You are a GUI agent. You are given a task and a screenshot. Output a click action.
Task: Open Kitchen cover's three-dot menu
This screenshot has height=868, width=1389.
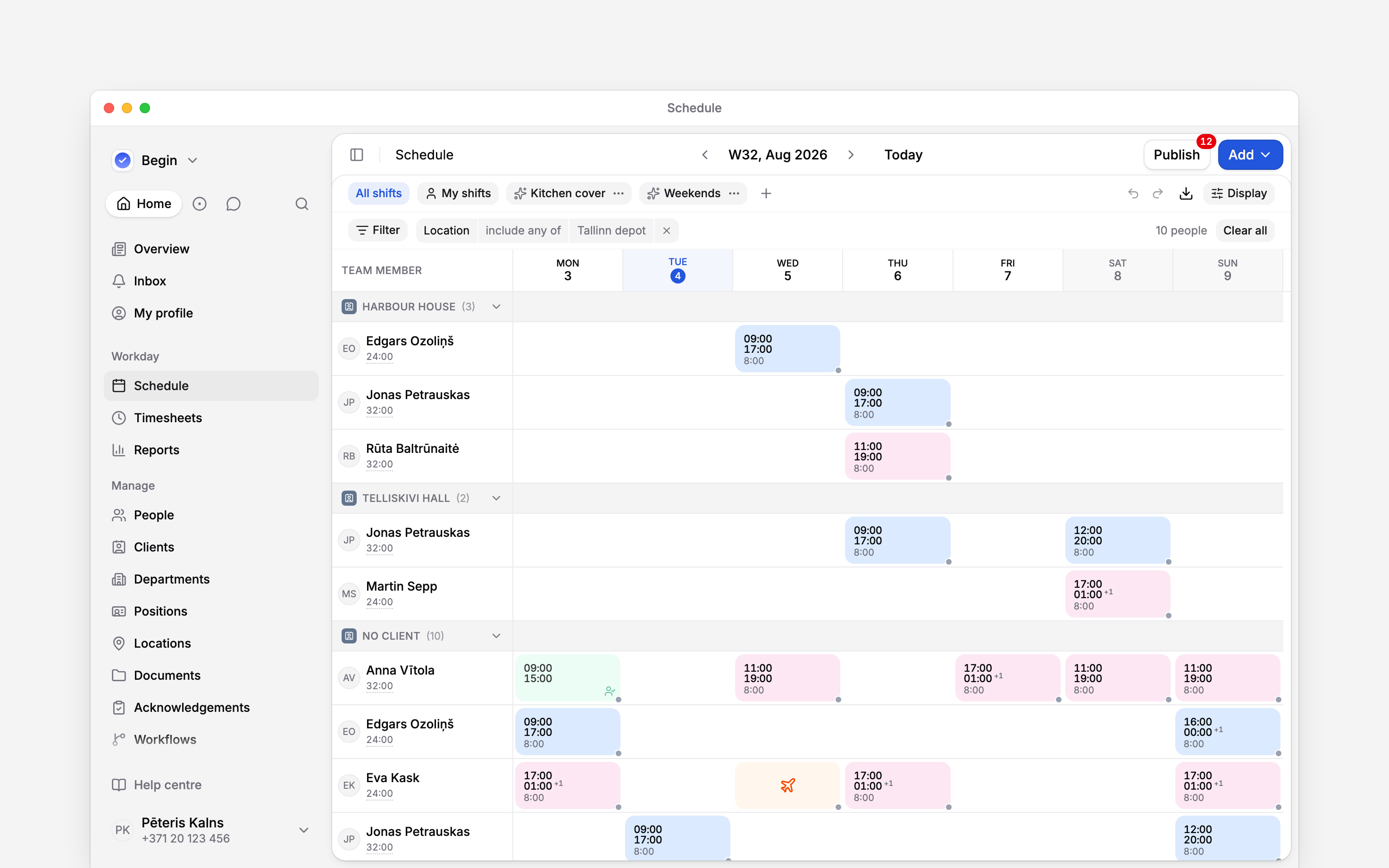click(x=618, y=193)
